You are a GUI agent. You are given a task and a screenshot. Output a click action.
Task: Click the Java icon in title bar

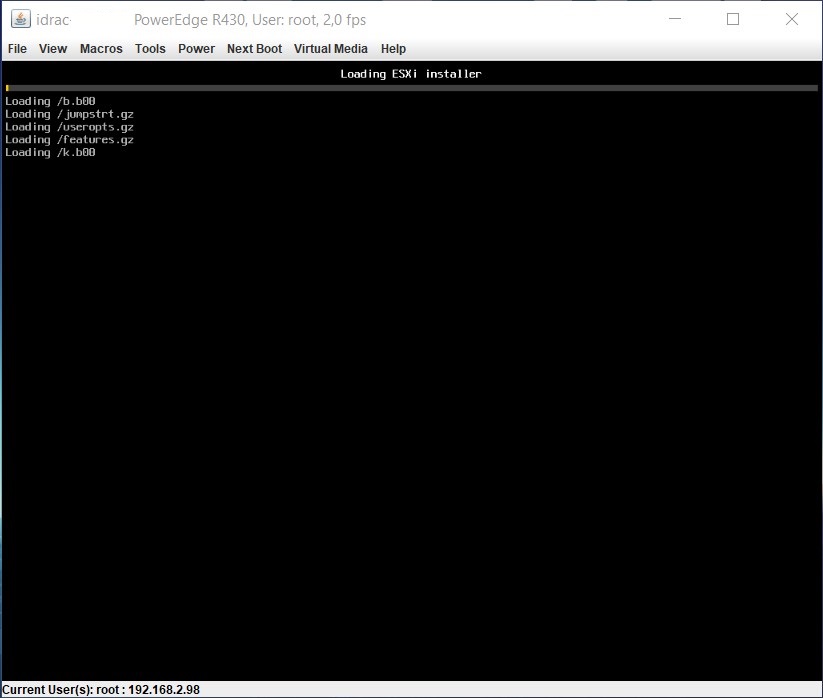point(20,19)
